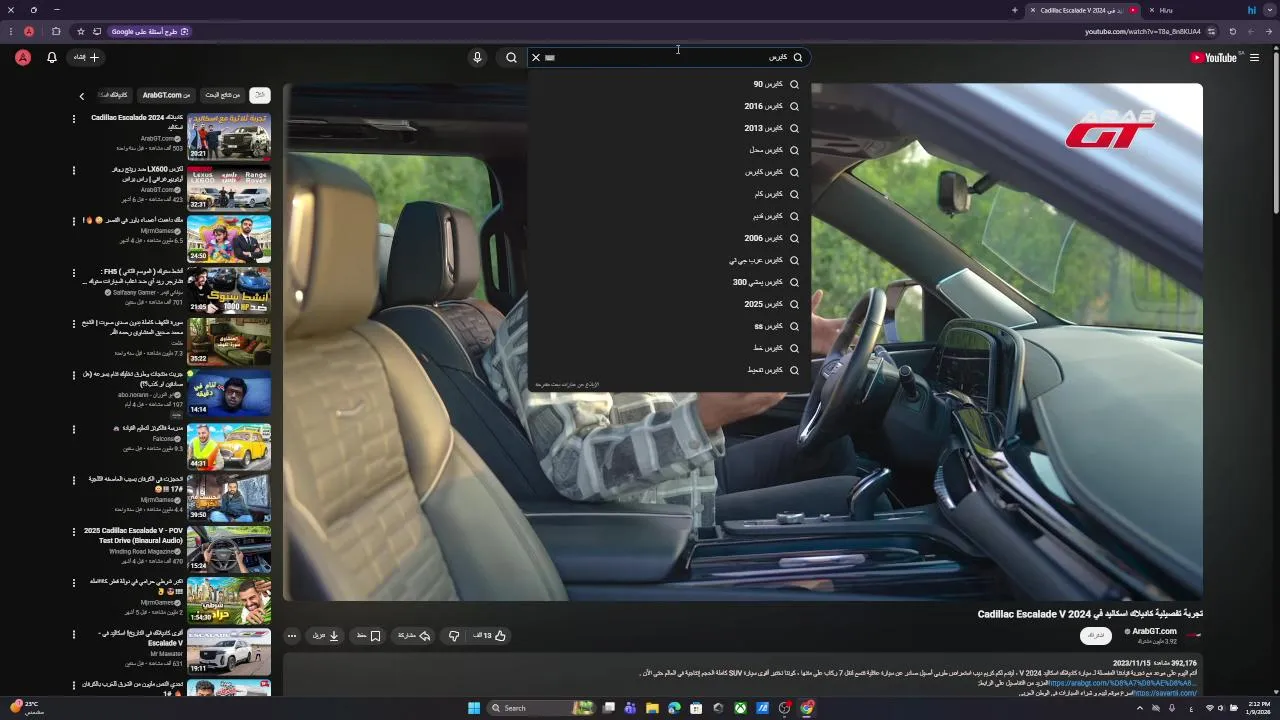1280x720 pixels.
Task: Open Microsoft Edge from the taskbar
Action: (x=674, y=708)
